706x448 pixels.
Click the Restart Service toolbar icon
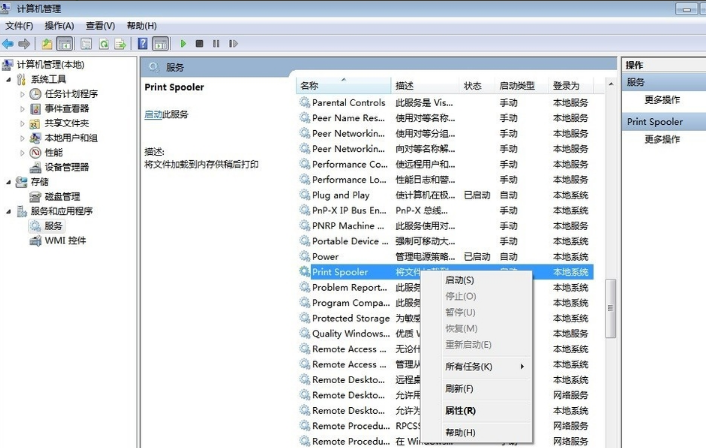(232, 44)
